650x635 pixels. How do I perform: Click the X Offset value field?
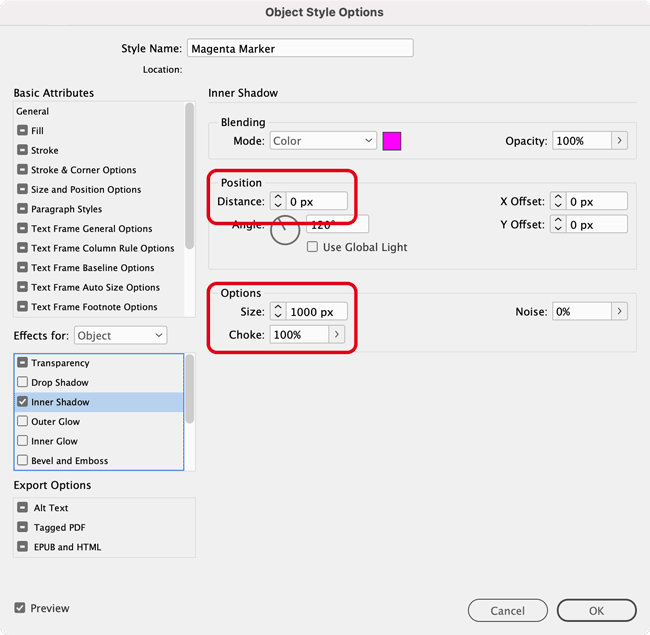(597, 201)
